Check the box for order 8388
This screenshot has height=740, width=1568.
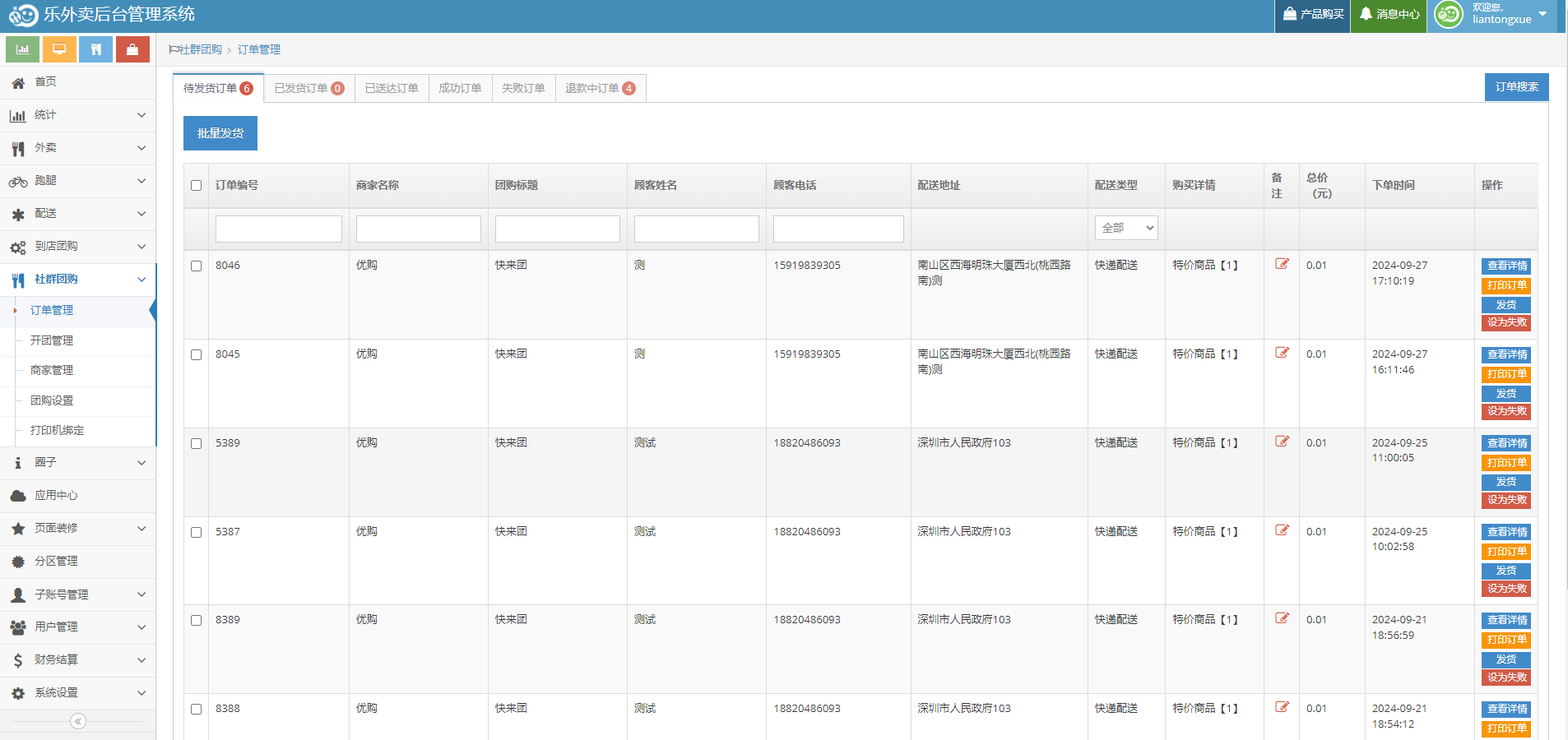[196, 710]
